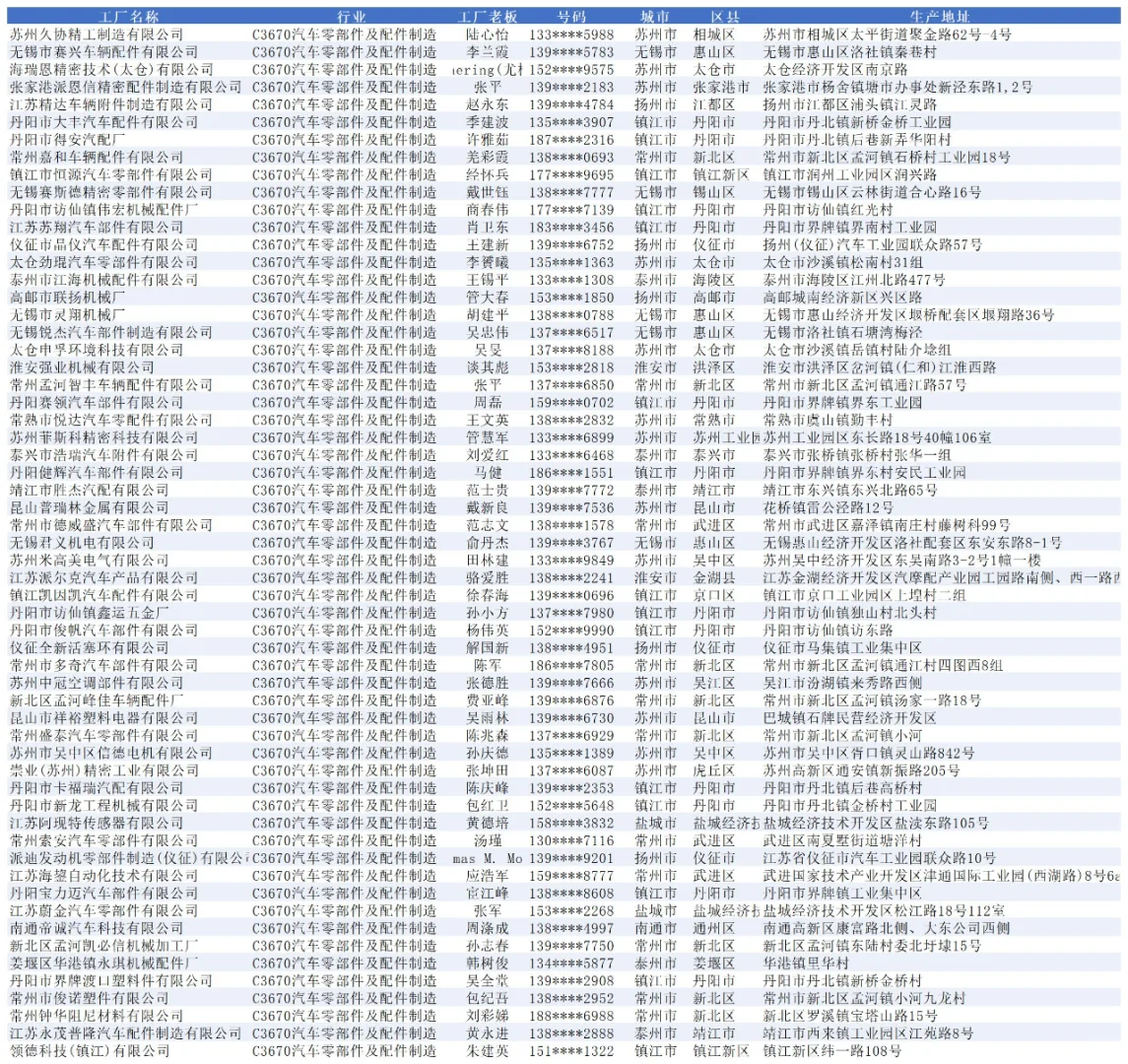
Task: Select cell '苏州久协精工制造有限公司'
Action: (97, 34)
